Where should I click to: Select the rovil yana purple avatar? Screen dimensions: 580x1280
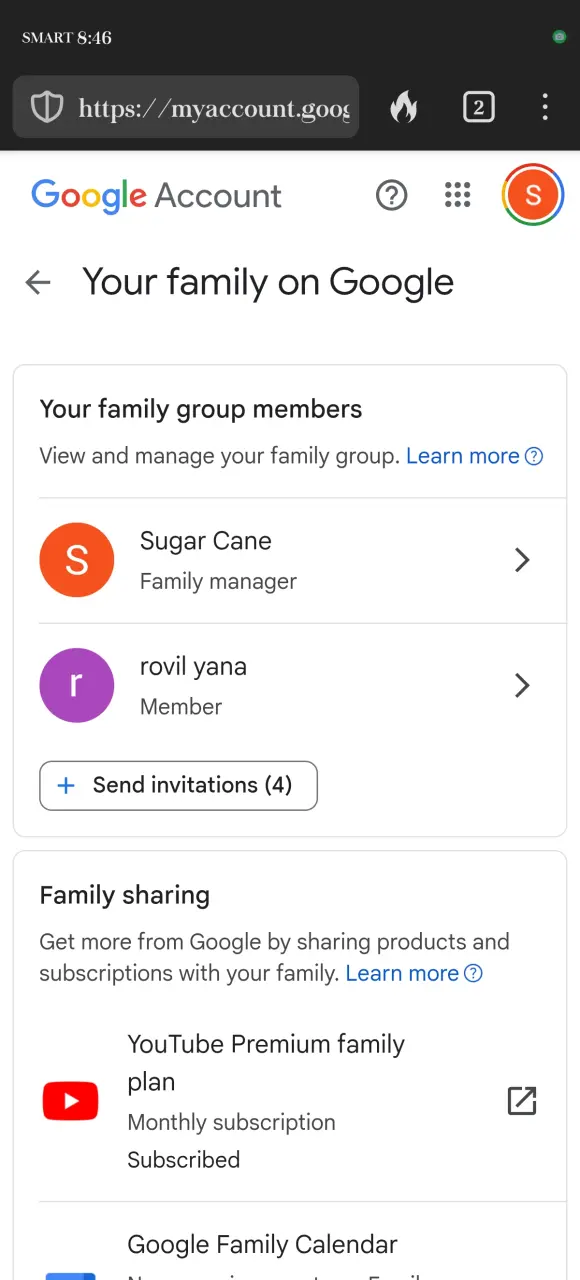(x=77, y=685)
